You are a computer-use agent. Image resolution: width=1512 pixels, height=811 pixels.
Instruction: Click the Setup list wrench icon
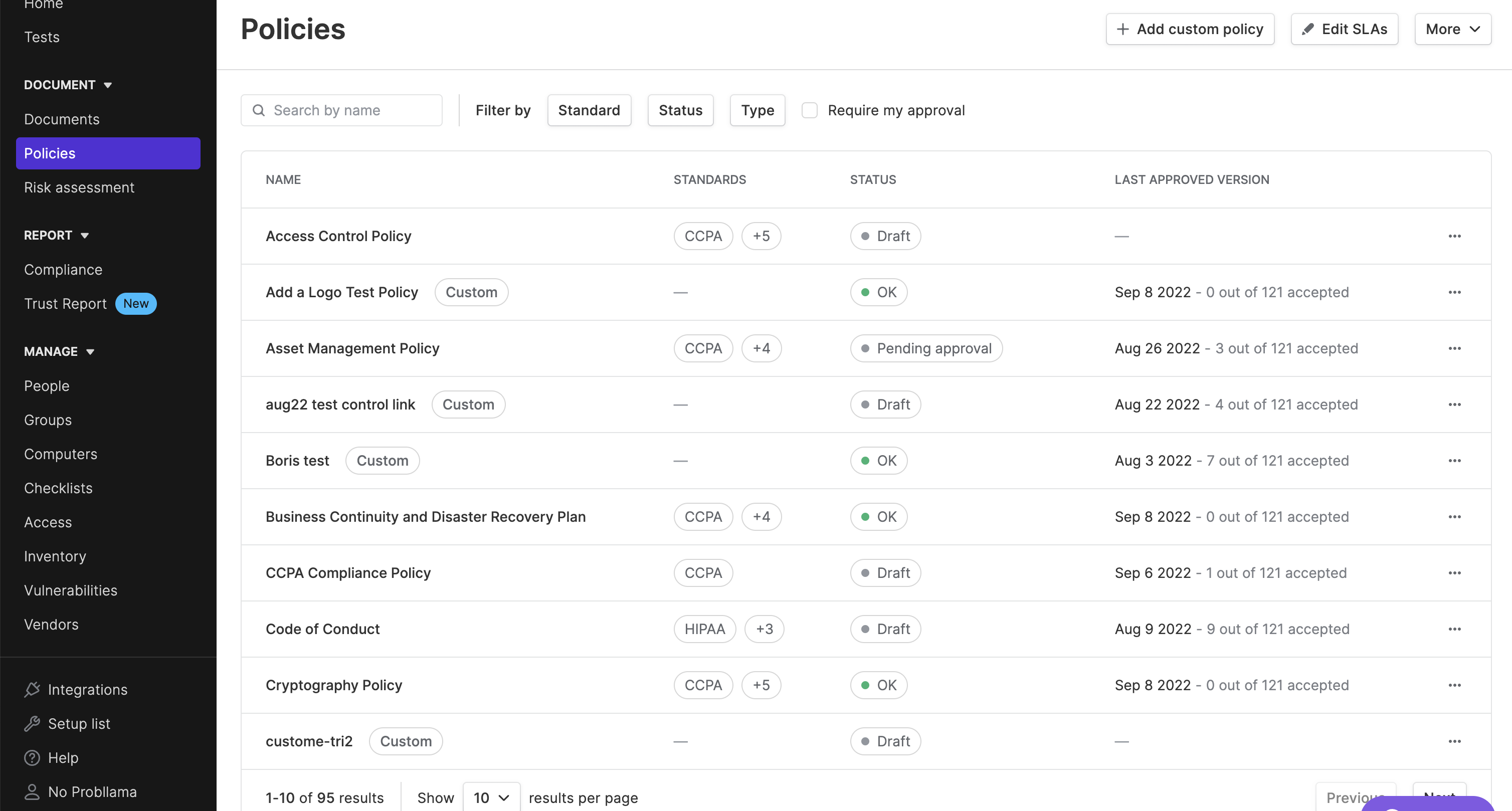32,724
